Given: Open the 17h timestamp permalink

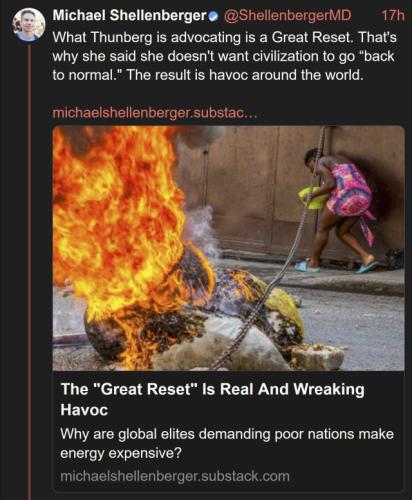Looking at the screenshot, I should tap(393, 15).
